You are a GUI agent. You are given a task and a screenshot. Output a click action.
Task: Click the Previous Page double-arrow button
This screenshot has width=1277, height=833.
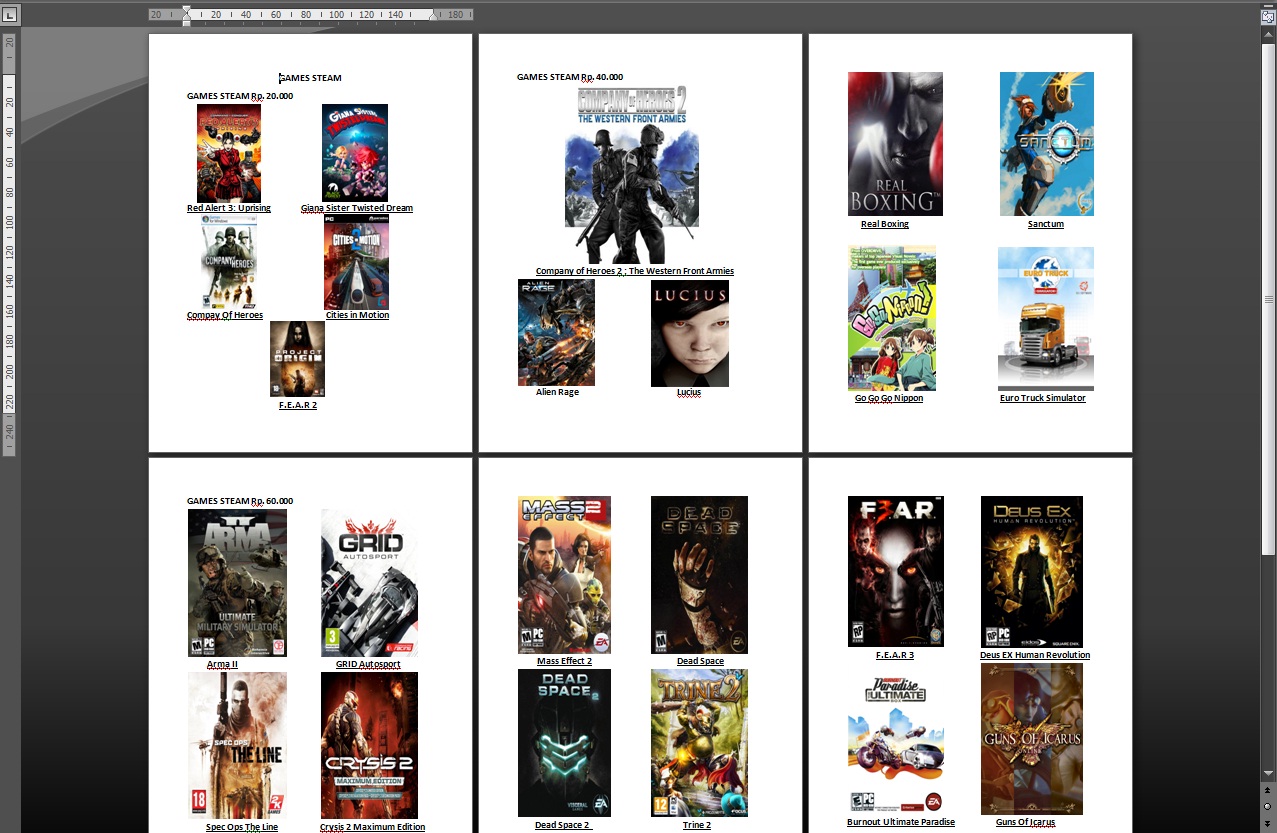(x=1268, y=791)
